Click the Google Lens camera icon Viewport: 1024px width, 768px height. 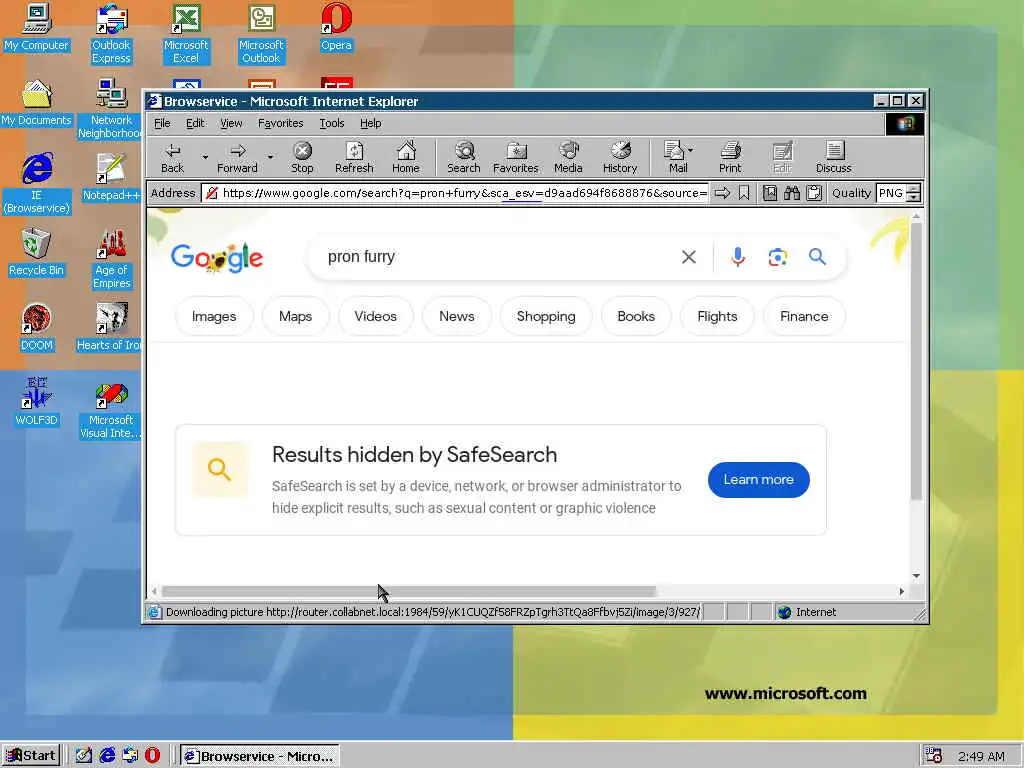777,257
